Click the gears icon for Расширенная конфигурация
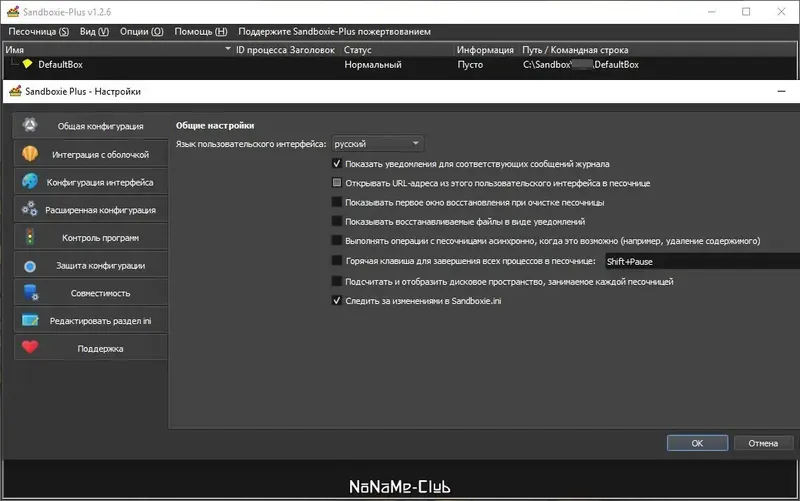 (30, 209)
